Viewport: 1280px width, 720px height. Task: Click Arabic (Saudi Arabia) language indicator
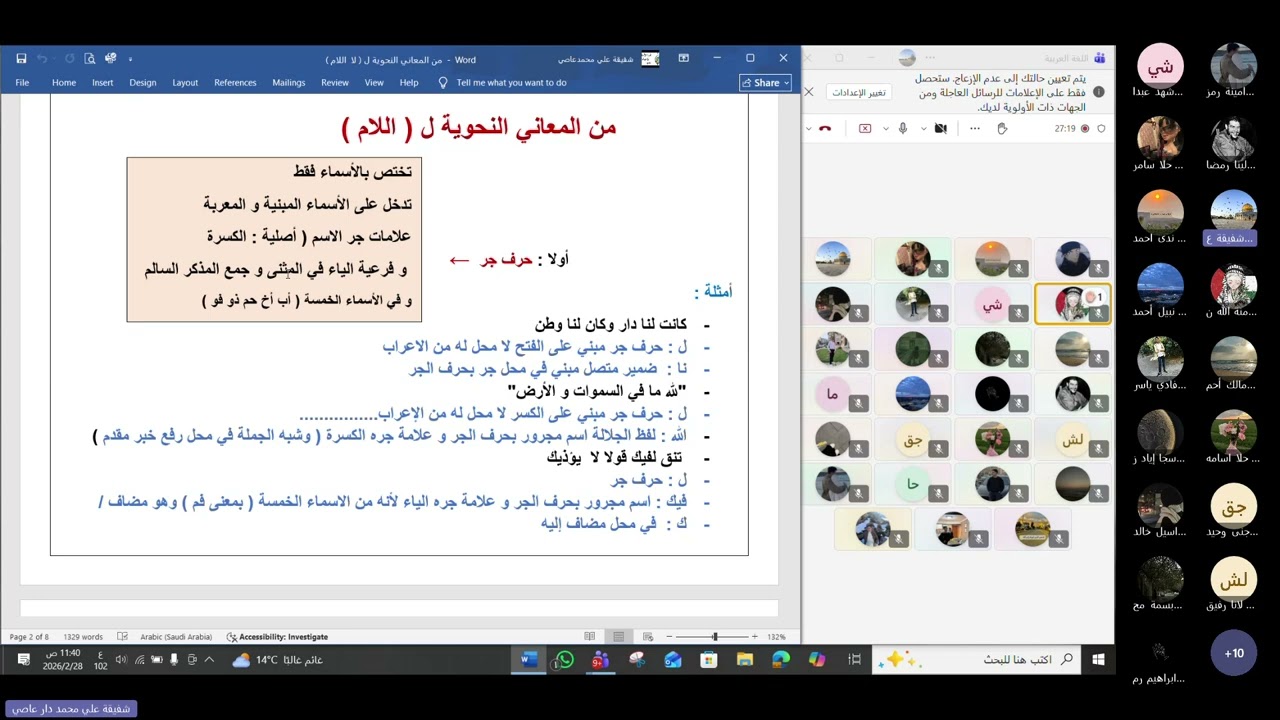click(x=176, y=636)
